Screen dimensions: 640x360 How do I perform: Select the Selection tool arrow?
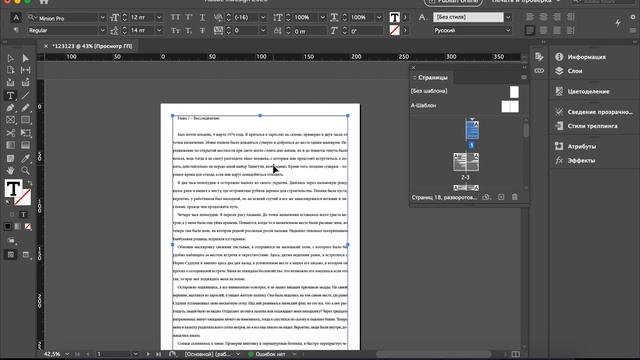click(x=11, y=58)
